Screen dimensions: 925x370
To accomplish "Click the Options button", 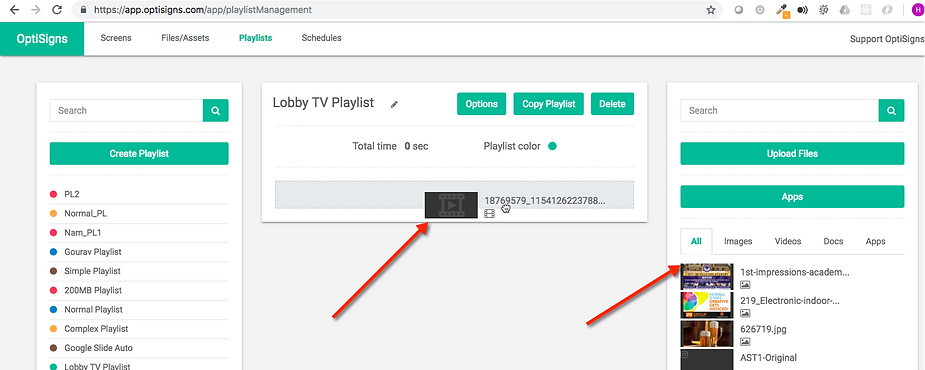I will click(x=481, y=104).
